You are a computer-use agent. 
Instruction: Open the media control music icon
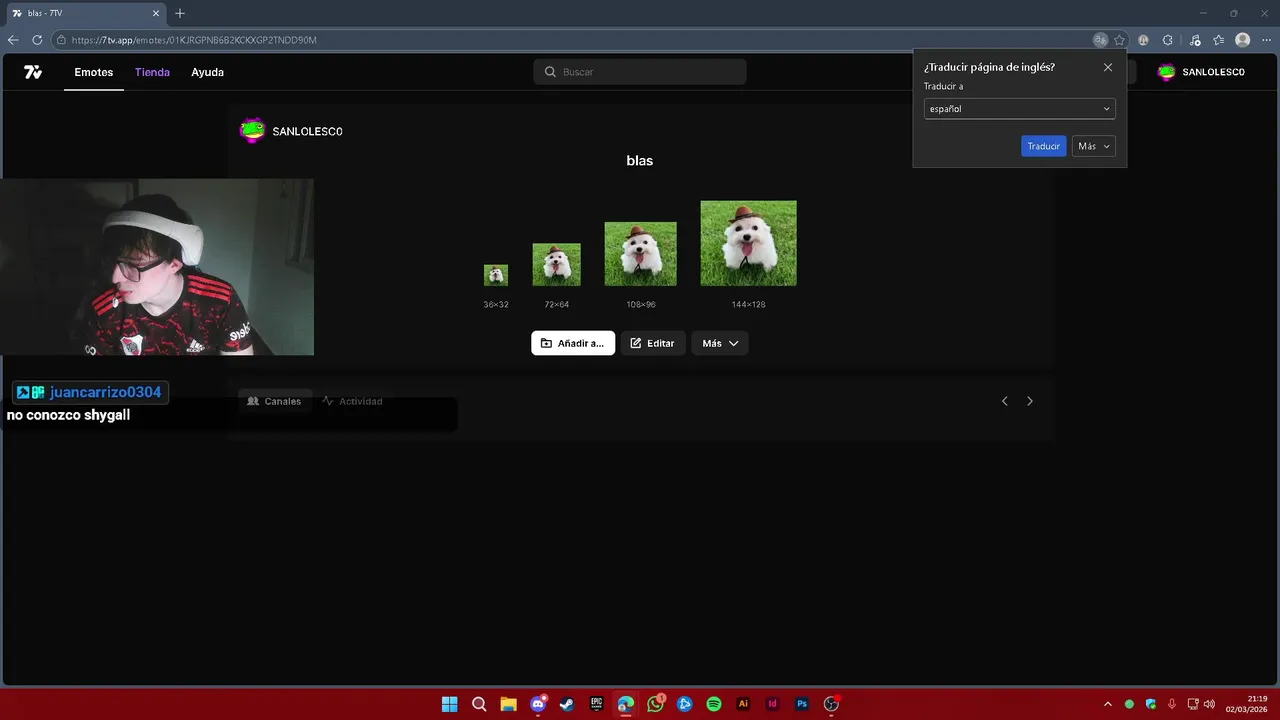tap(1194, 40)
